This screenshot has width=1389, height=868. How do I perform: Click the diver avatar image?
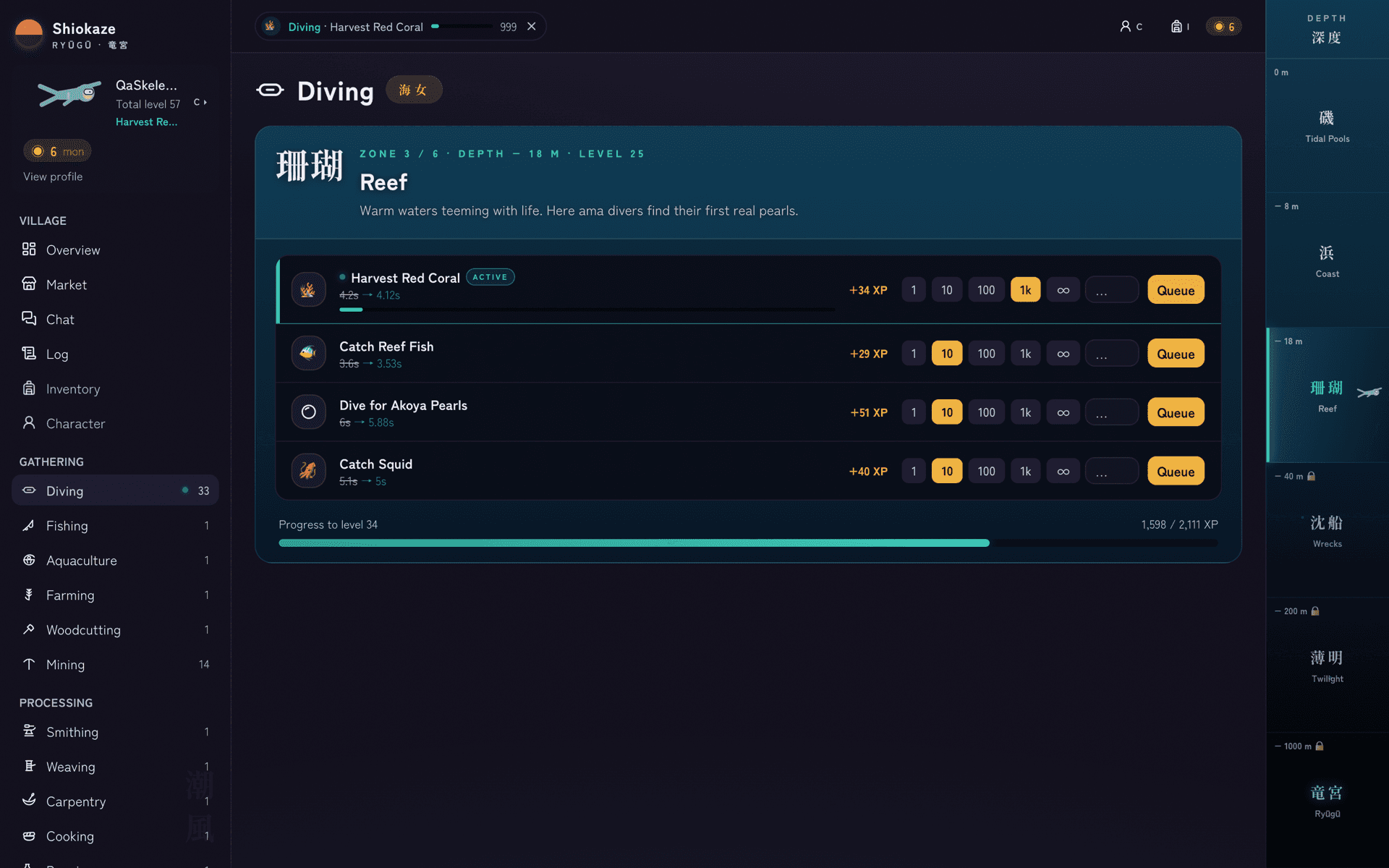click(x=69, y=94)
